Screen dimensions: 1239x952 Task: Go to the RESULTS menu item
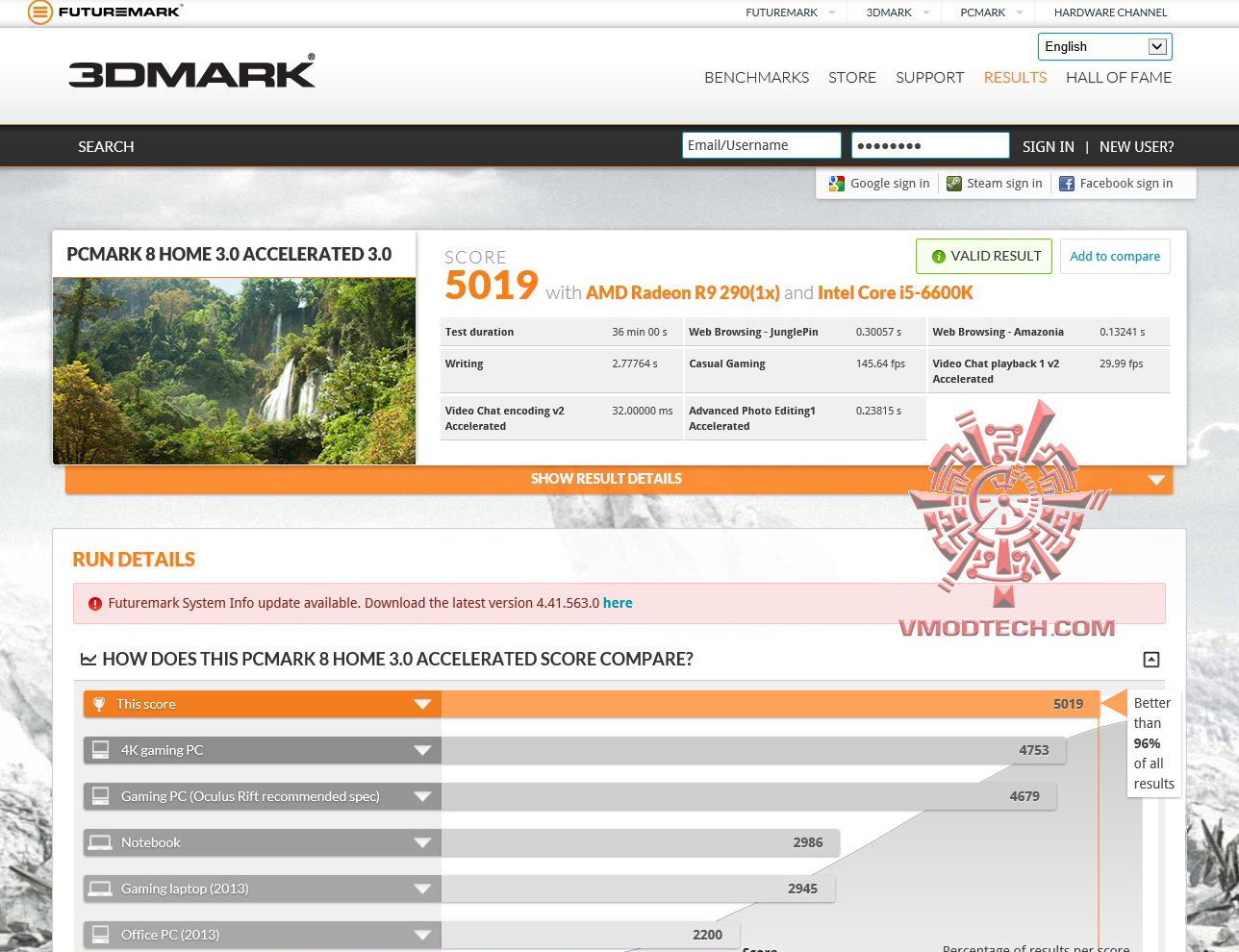click(1015, 78)
